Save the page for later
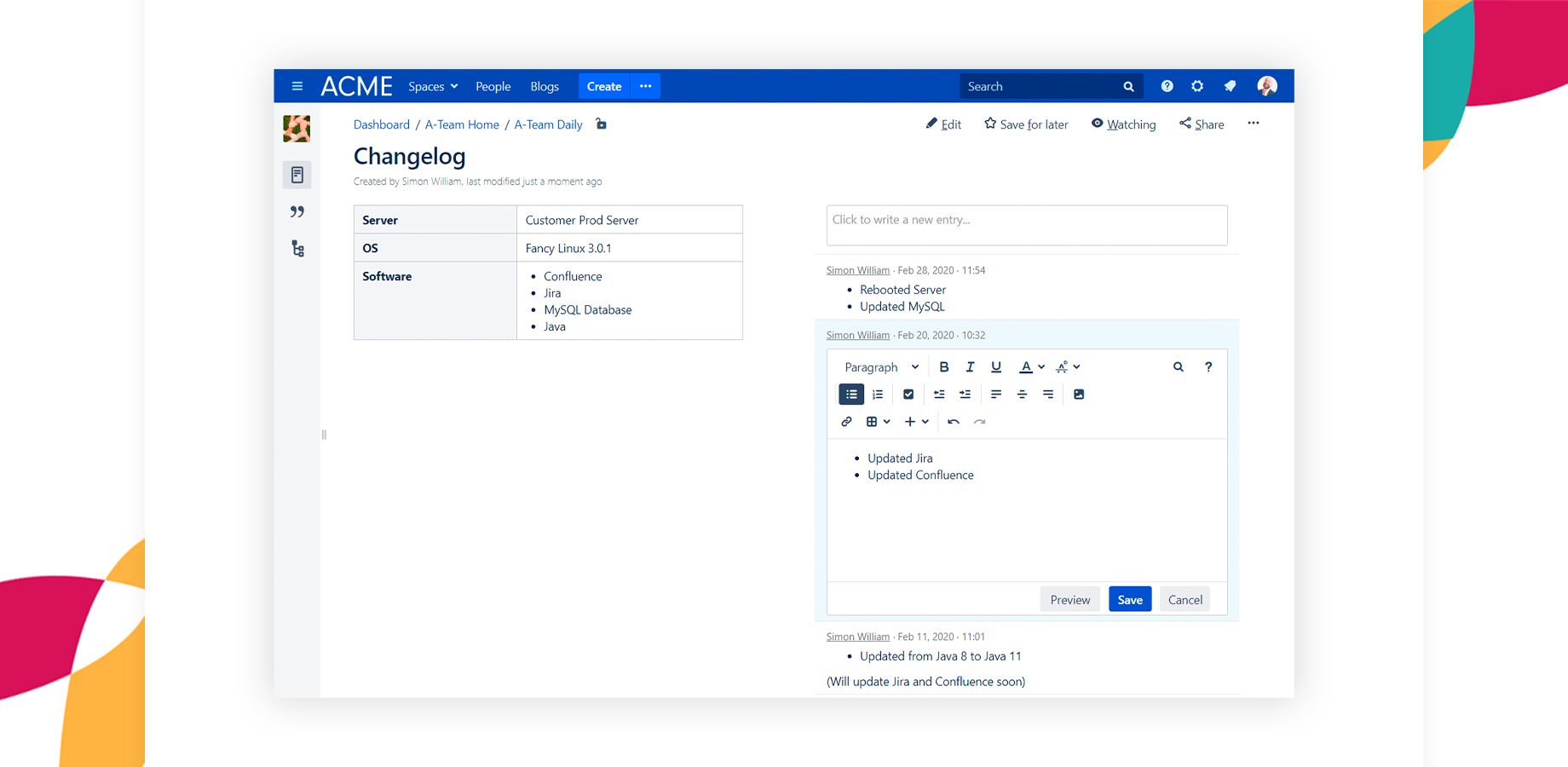 coord(1026,124)
